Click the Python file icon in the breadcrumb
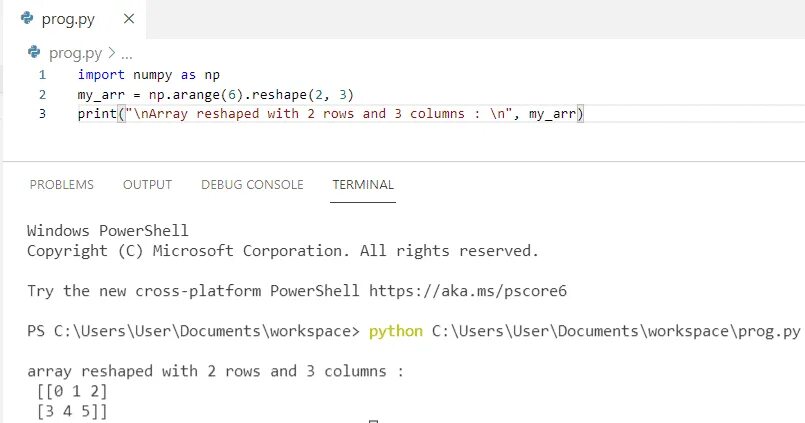Screen dimensions: 805x423 tap(35, 52)
